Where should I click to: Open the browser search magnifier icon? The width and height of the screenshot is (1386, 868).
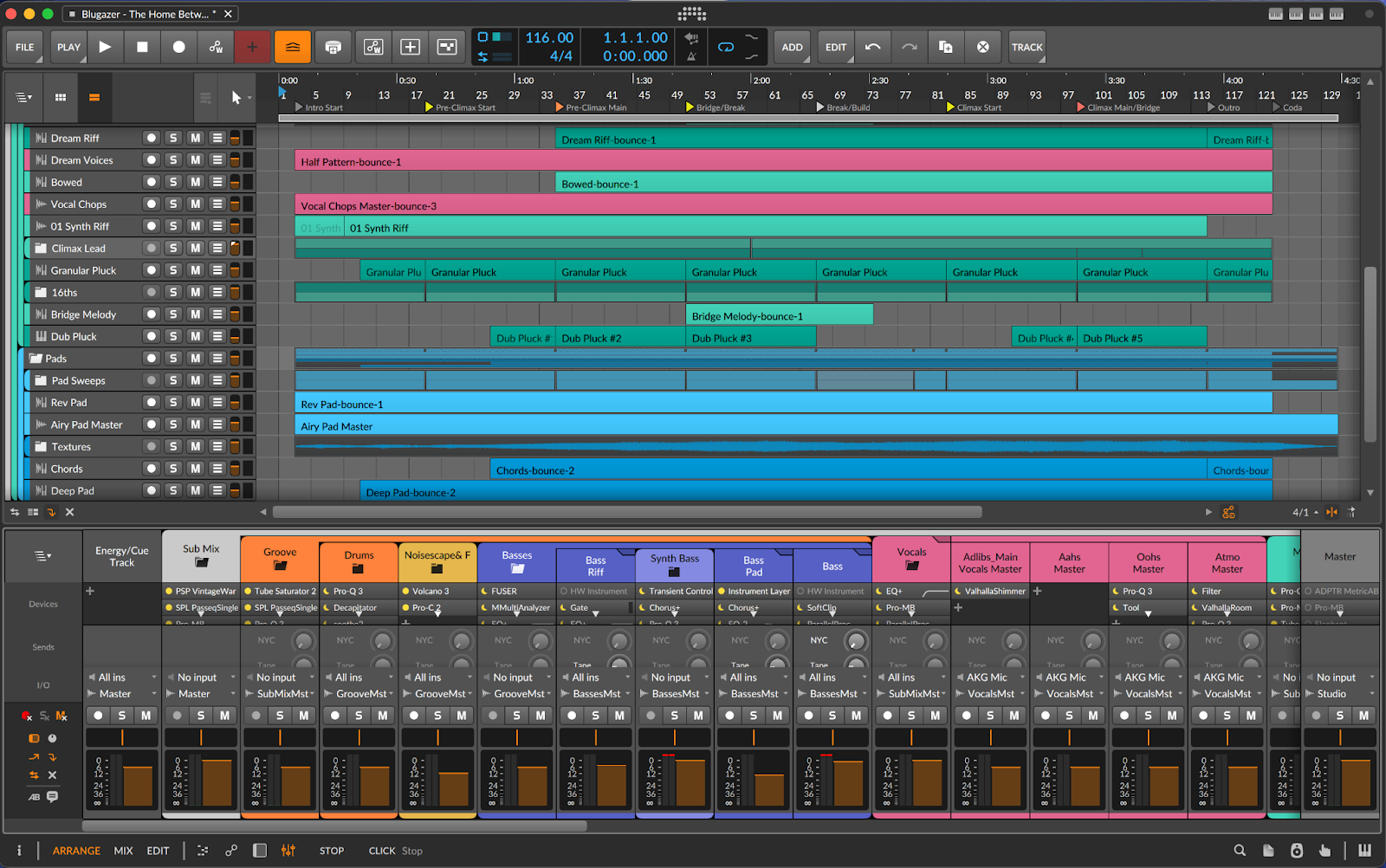tap(1240, 851)
